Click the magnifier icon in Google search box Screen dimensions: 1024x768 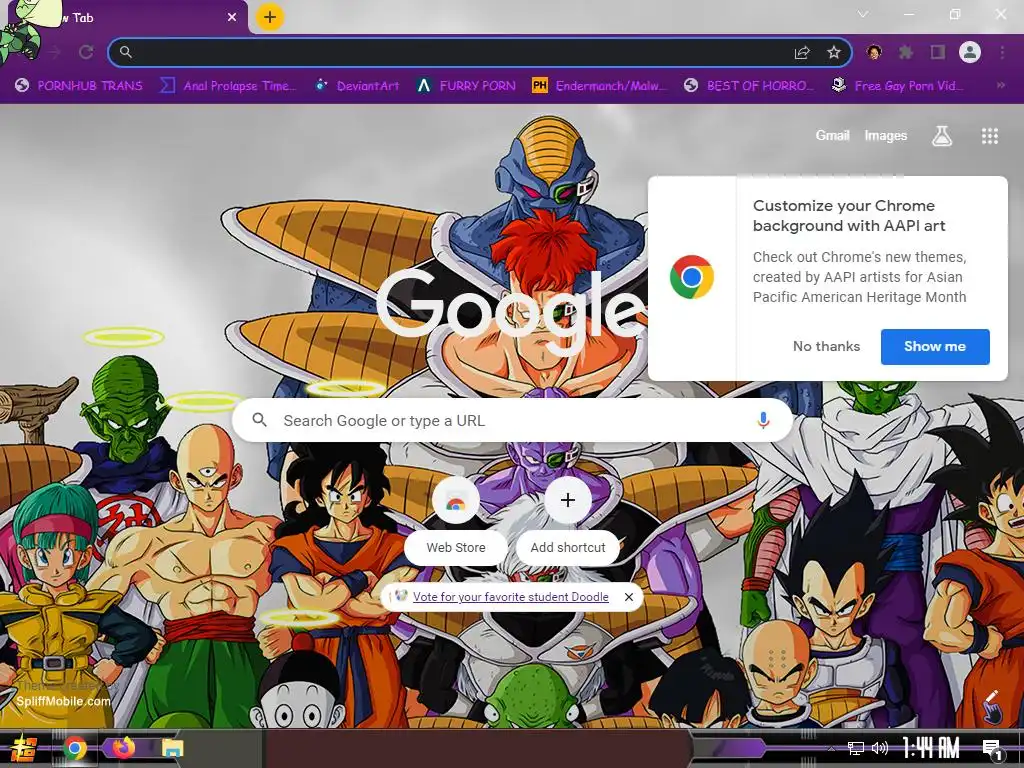coord(259,420)
